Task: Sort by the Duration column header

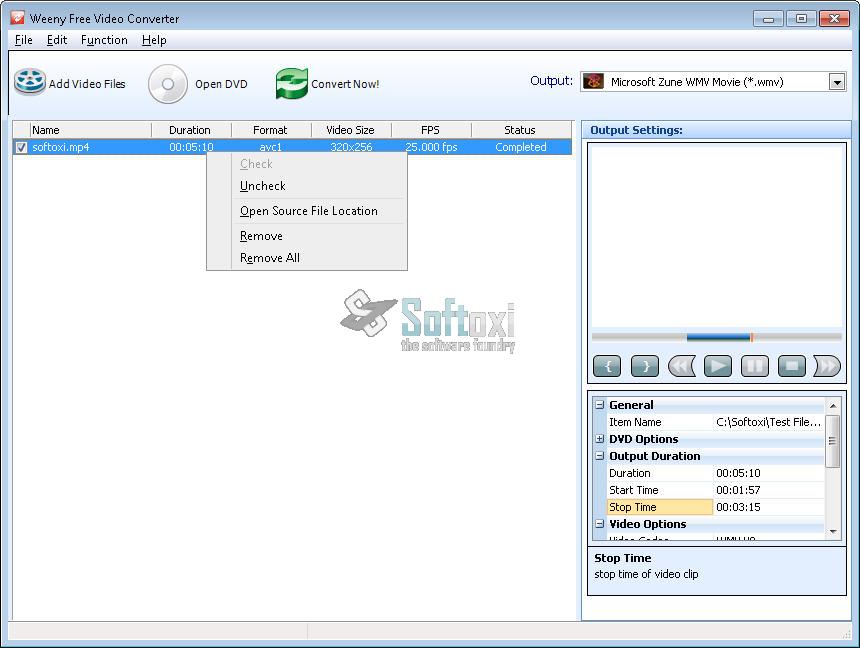Action: pos(191,130)
